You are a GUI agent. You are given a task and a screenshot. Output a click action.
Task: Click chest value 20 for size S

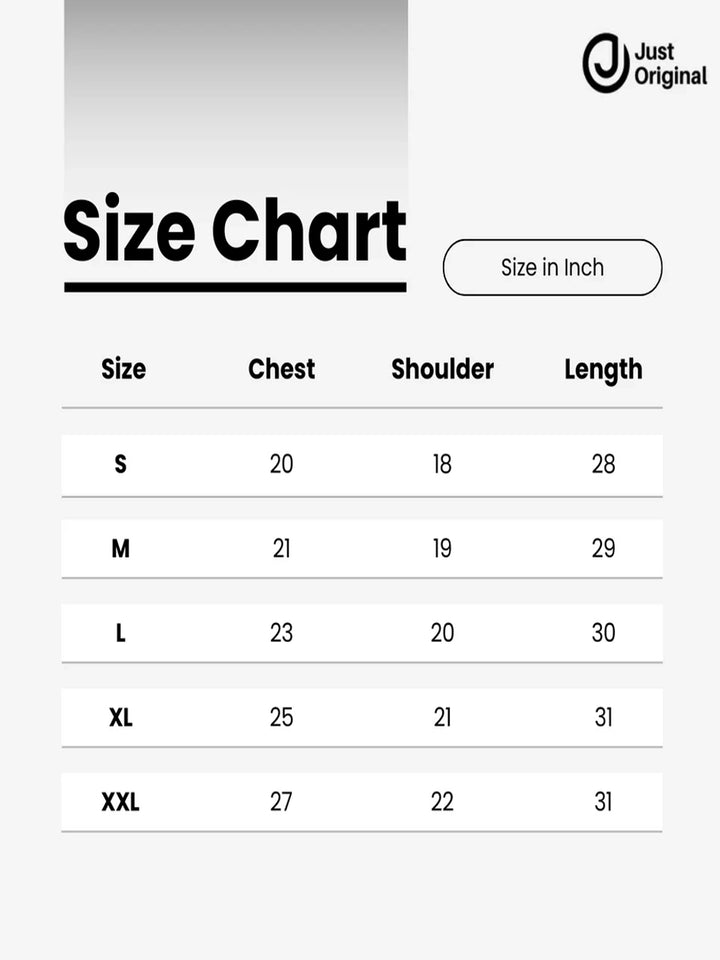tap(282, 464)
